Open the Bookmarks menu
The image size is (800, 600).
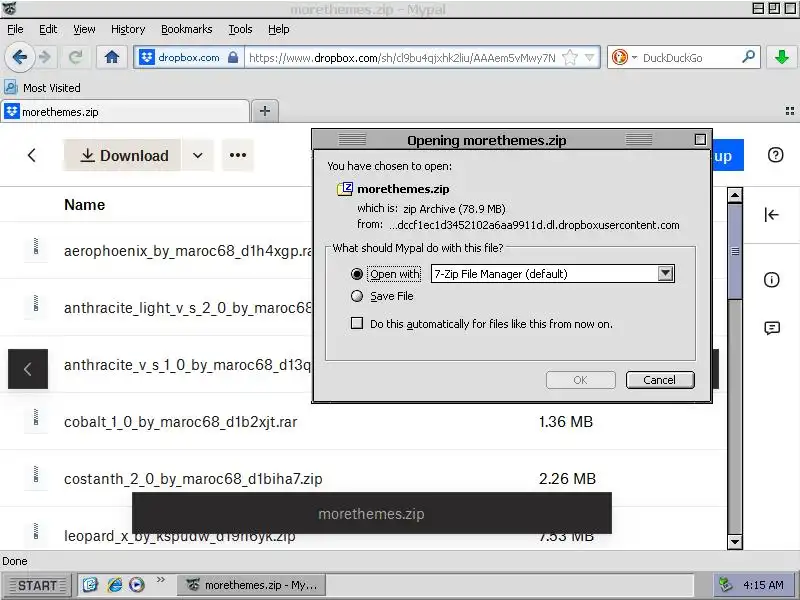(186, 30)
